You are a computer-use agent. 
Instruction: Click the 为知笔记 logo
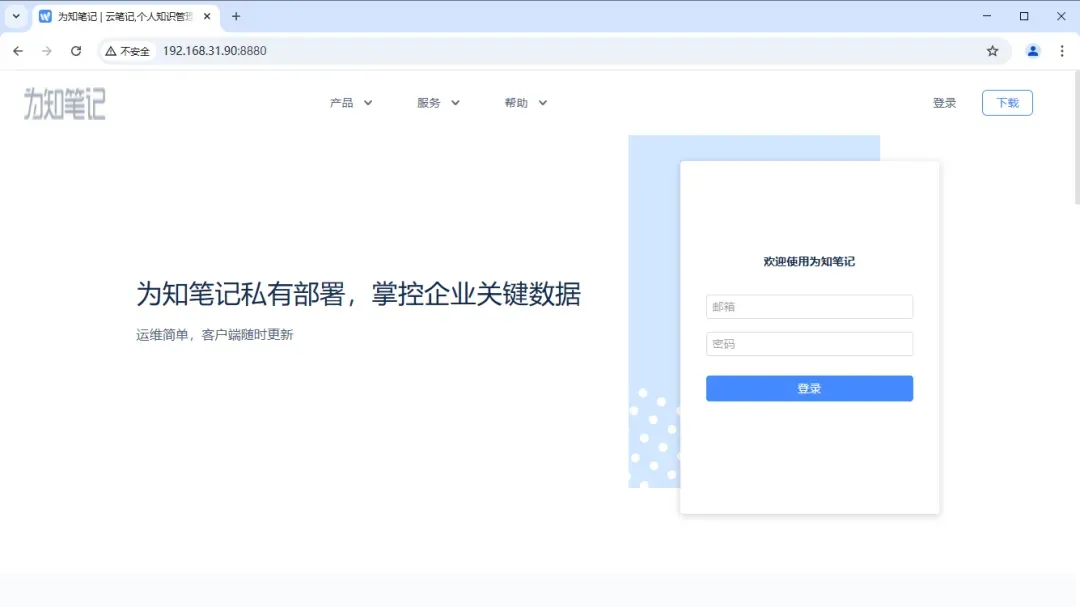(x=65, y=103)
